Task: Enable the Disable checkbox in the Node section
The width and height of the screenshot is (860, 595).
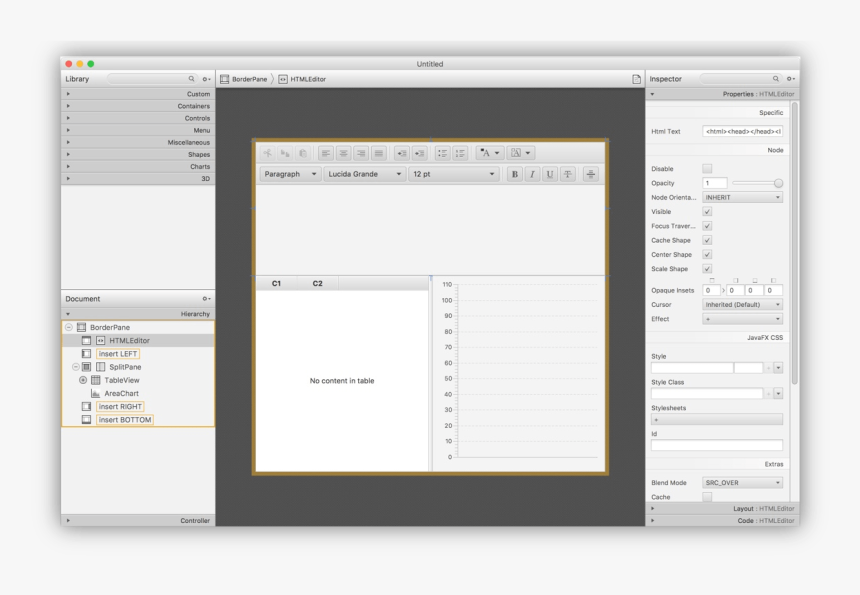Action: pos(707,168)
